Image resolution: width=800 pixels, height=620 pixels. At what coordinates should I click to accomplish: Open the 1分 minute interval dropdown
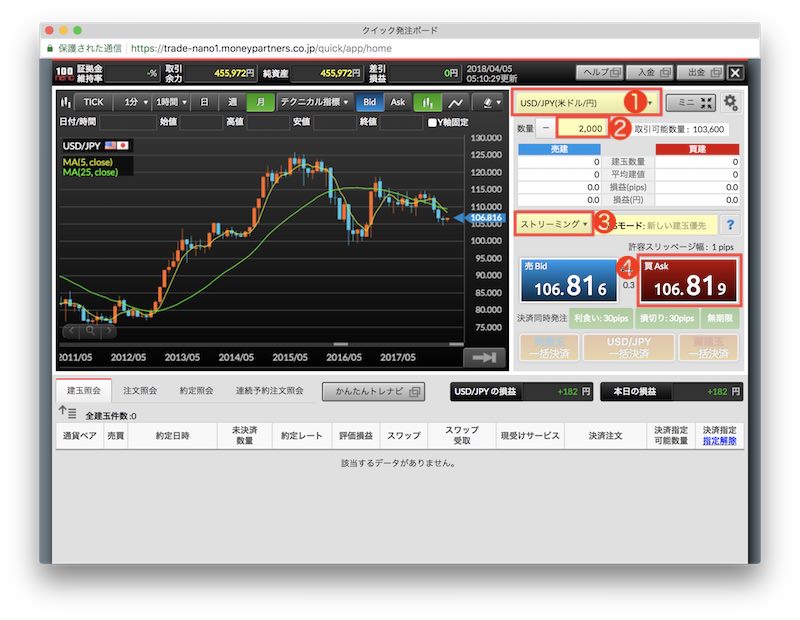click(133, 102)
